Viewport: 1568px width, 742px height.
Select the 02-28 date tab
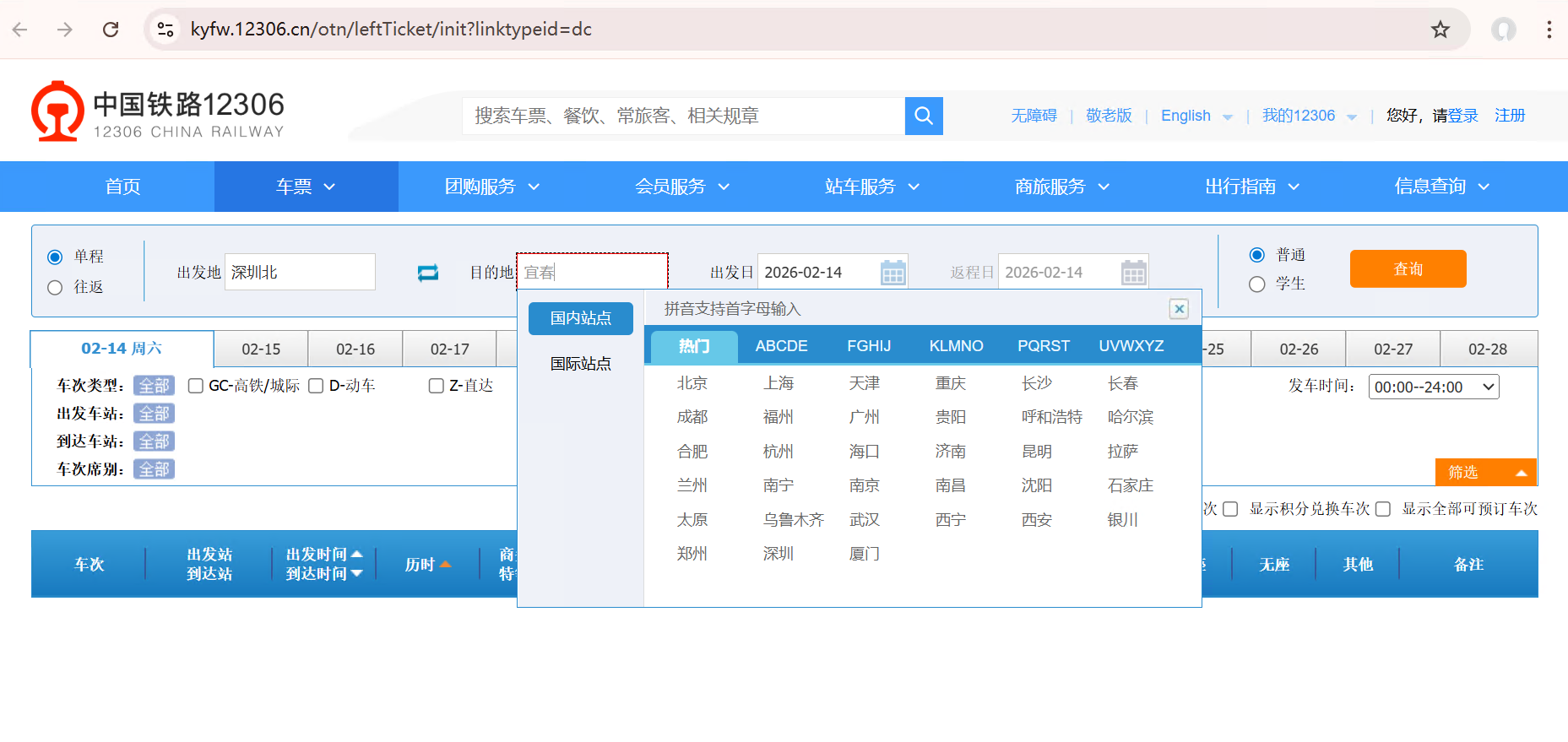coord(1488,349)
